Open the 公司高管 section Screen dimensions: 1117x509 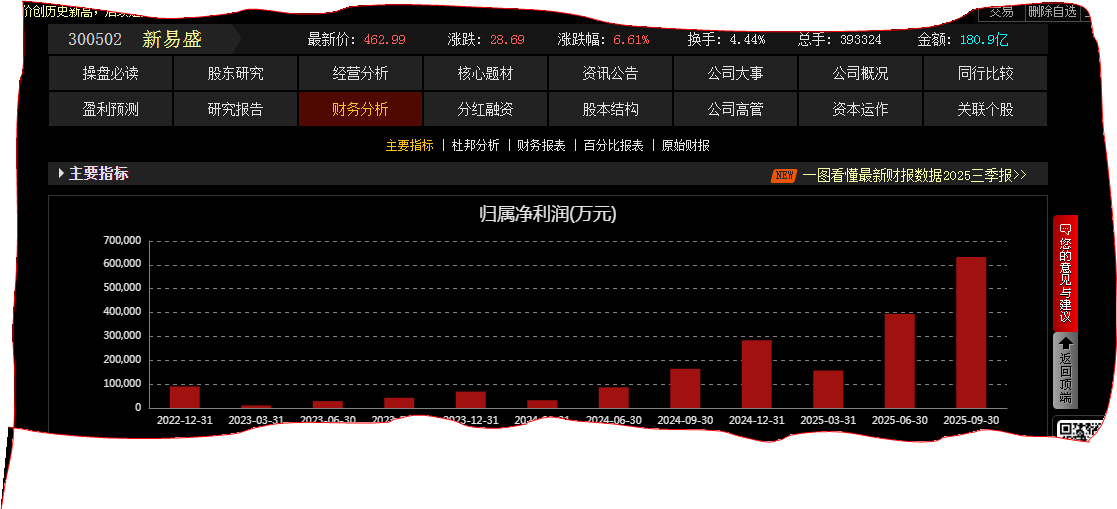(735, 109)
